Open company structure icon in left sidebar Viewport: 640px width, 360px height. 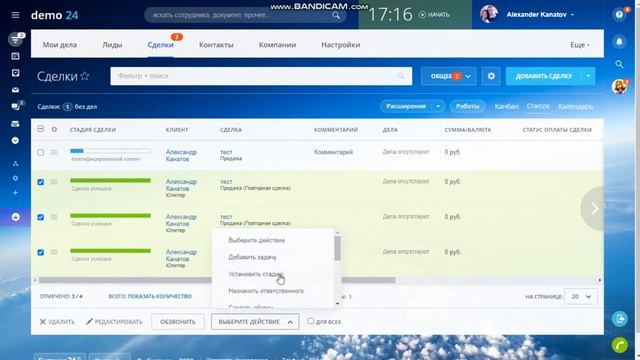(16, 164)
